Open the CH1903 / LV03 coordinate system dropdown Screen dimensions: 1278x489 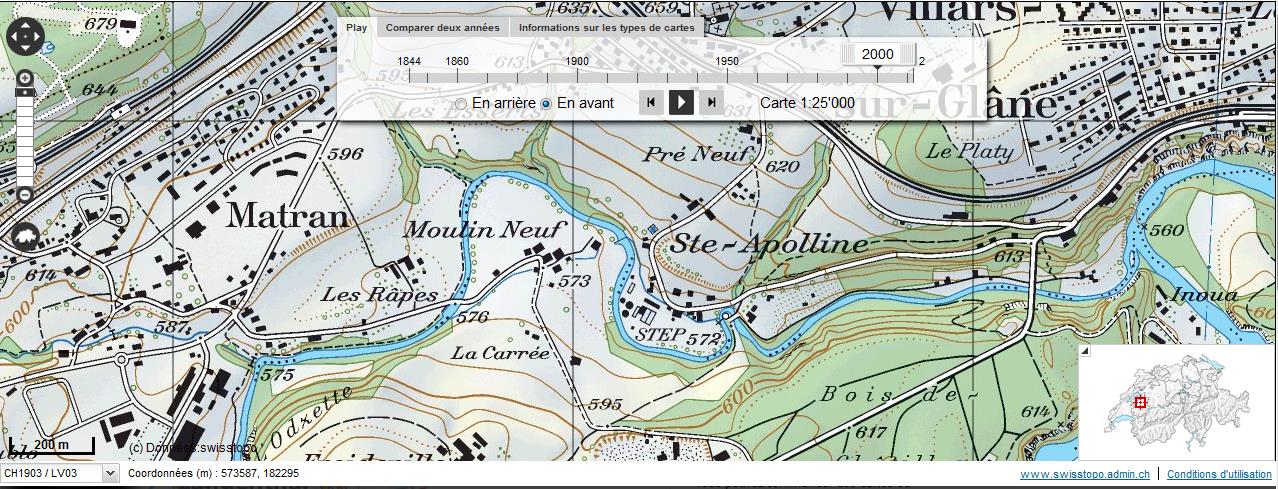coord(59,472)
